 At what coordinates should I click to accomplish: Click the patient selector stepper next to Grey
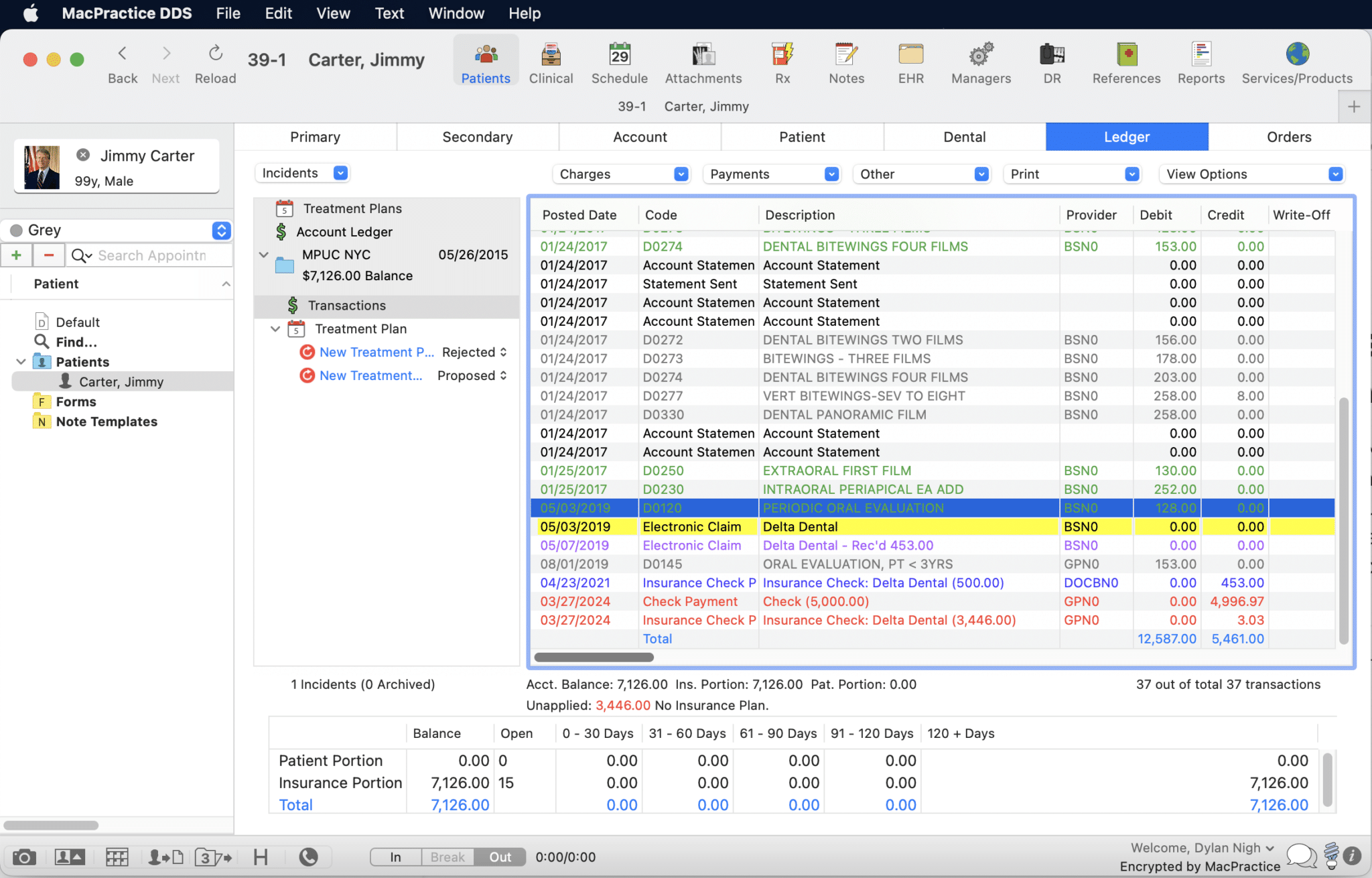pos(221,230)
